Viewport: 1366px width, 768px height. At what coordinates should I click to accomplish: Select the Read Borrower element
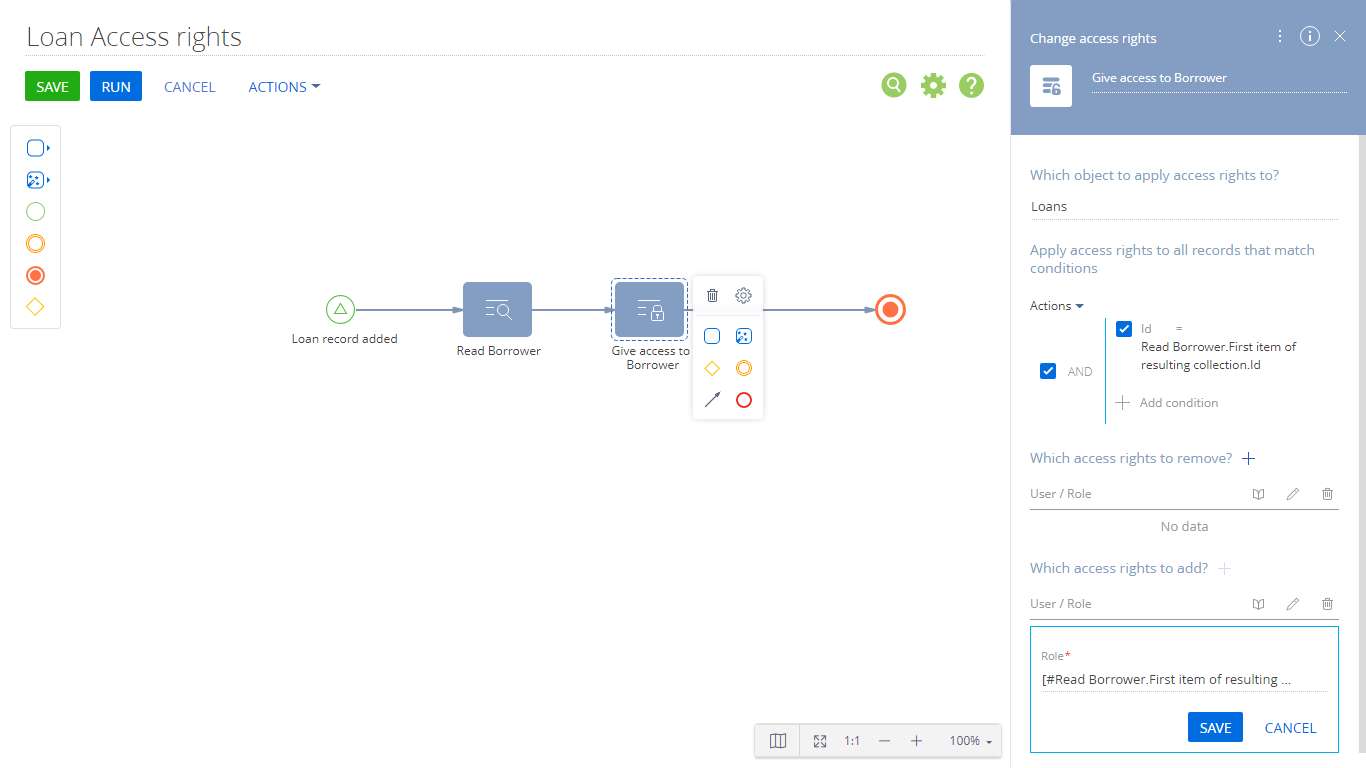coord(497,310)
